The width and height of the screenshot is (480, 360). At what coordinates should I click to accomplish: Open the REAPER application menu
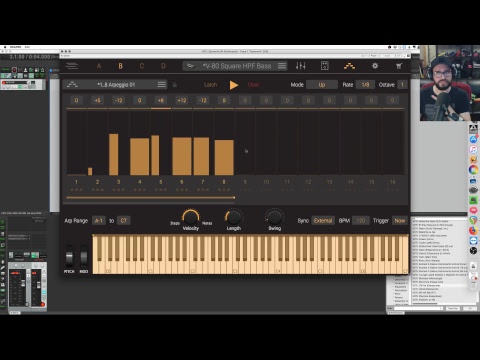pos(15,47)
